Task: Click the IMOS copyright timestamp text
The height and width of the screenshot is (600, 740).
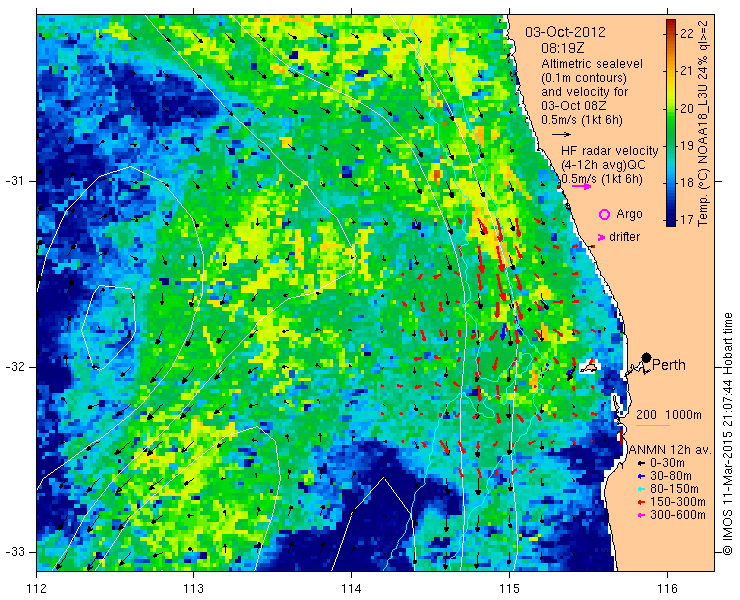Action: (728, 434)
